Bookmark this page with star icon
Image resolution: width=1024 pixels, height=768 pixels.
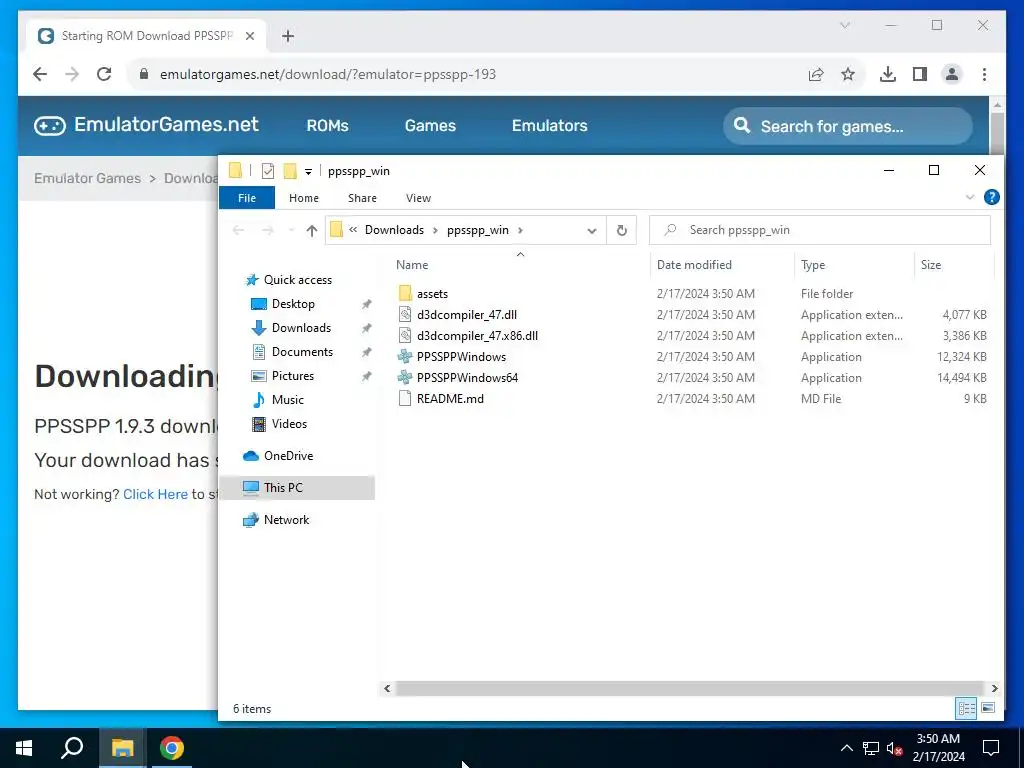[848, 74]
